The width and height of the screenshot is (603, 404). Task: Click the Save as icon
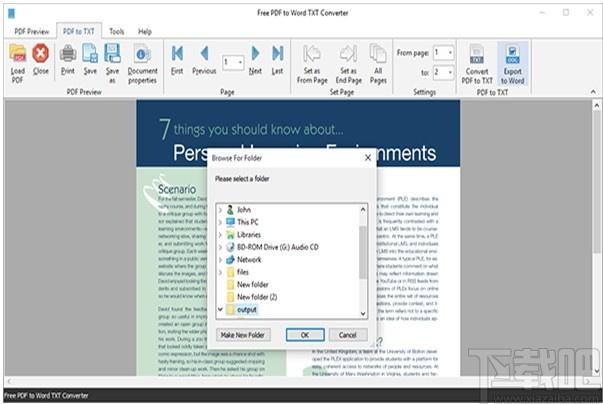(x=112, y=63)
